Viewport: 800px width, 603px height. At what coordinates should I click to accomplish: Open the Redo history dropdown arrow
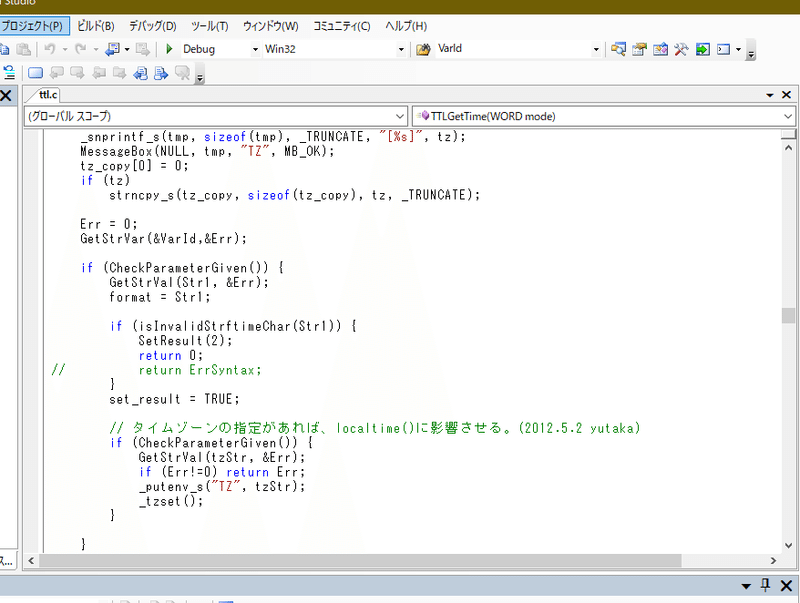(96, 49)
